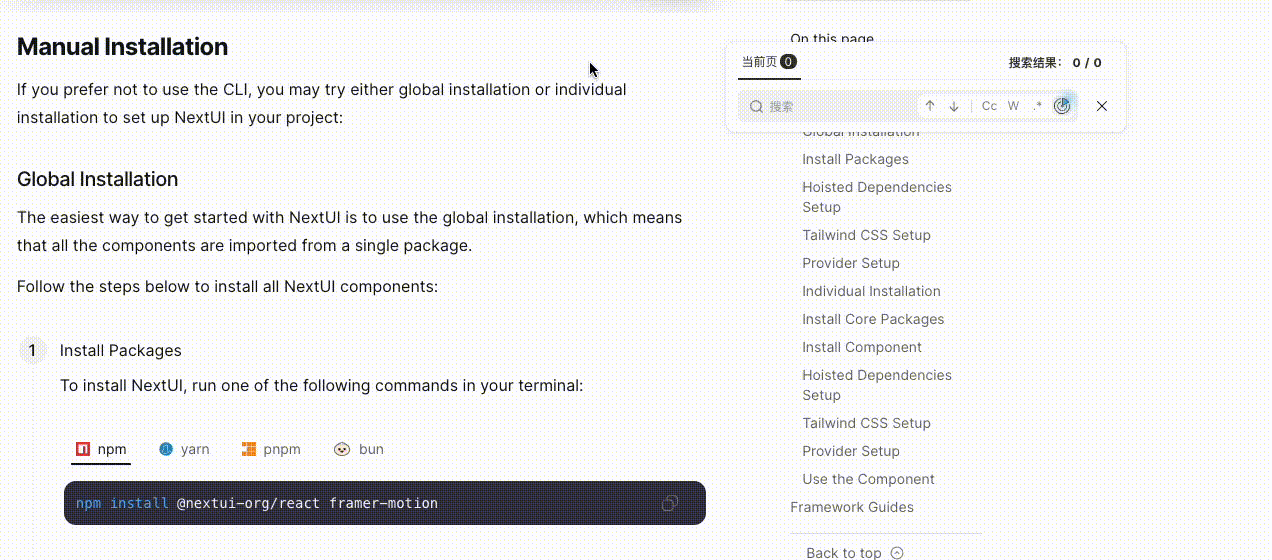
Task: Toggle case-sensitive Cc search option
Action: (989, 106)
